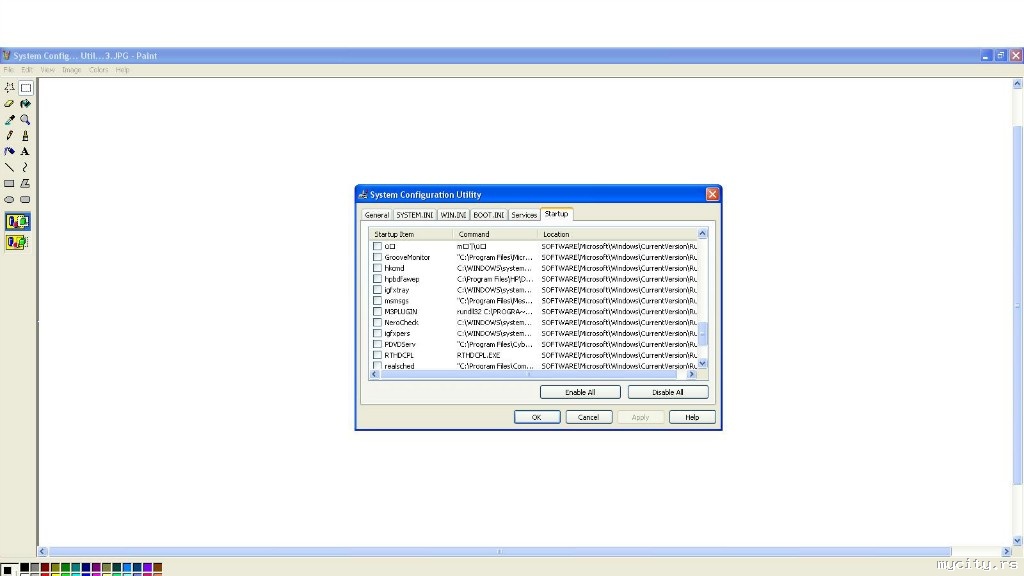Select the Eraser tool

coord(9,104)
